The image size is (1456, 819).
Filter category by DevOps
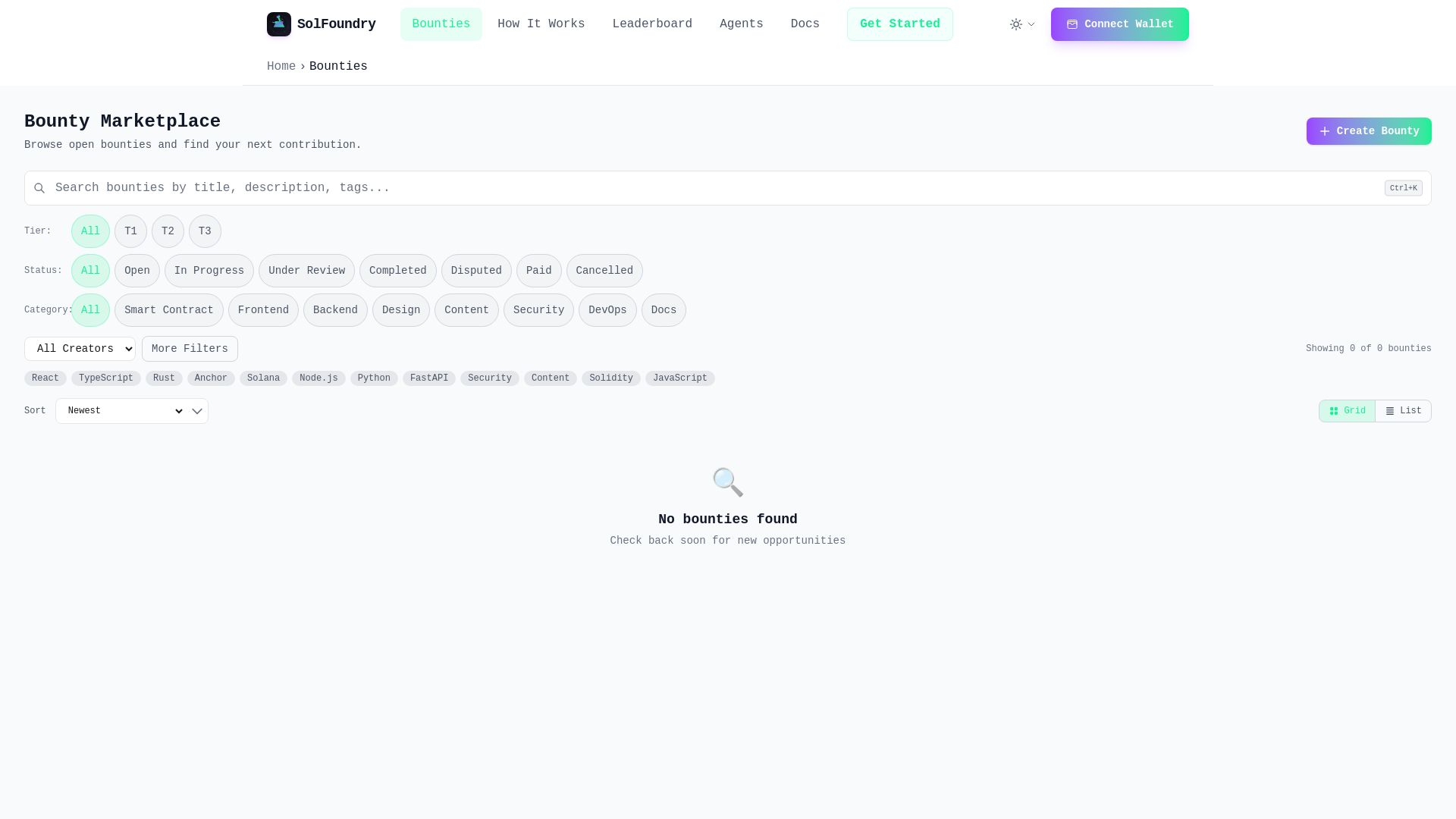pos(607,310)
